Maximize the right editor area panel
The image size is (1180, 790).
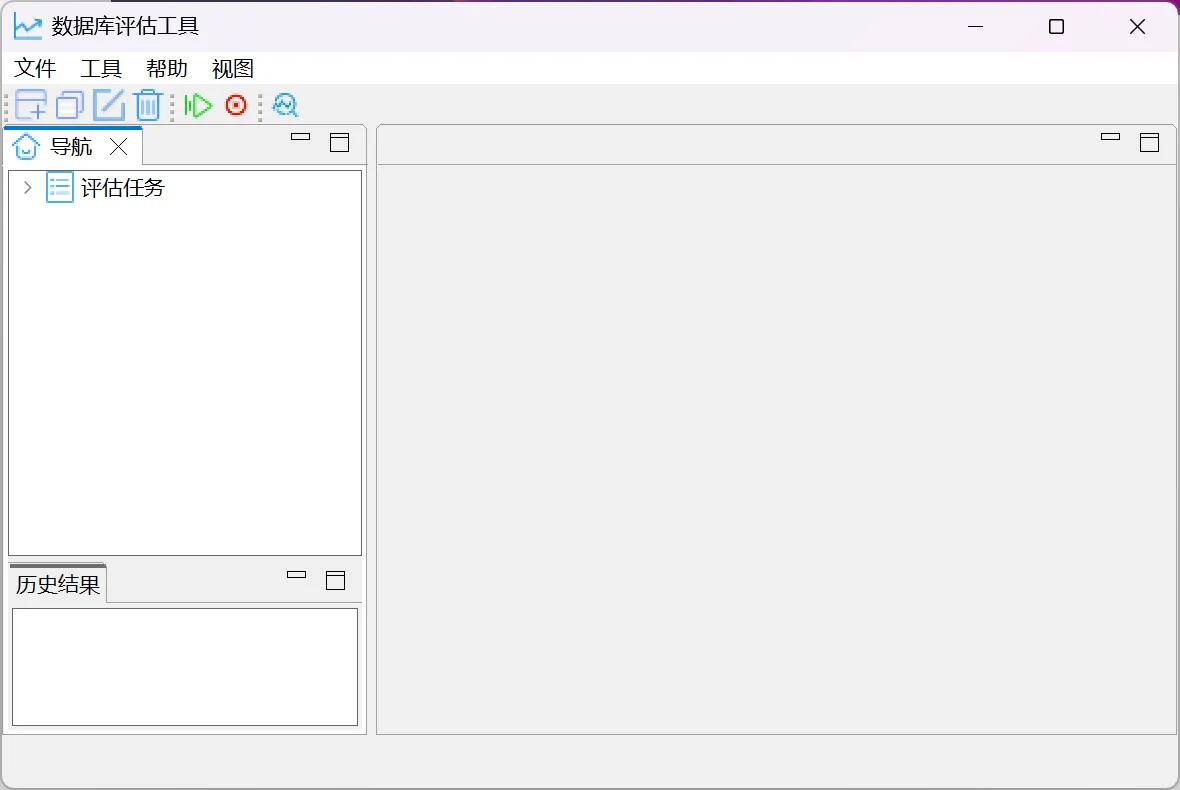[x=1150, y=142]
